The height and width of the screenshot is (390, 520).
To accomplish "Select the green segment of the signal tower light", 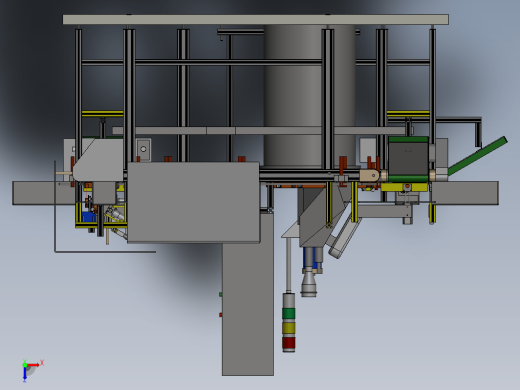I will click(x=289, y=314).
